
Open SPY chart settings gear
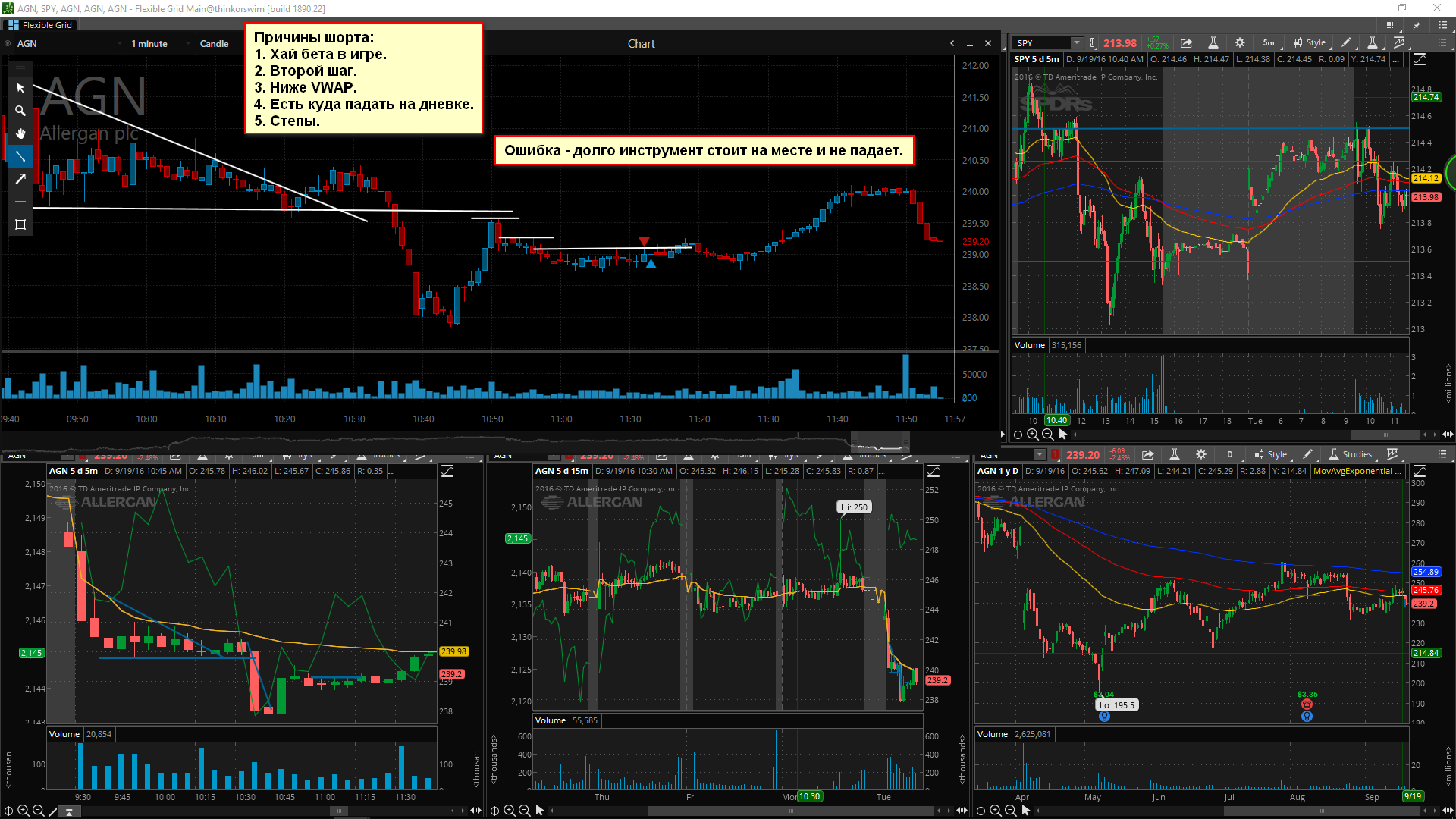[x=1240, y=43]
